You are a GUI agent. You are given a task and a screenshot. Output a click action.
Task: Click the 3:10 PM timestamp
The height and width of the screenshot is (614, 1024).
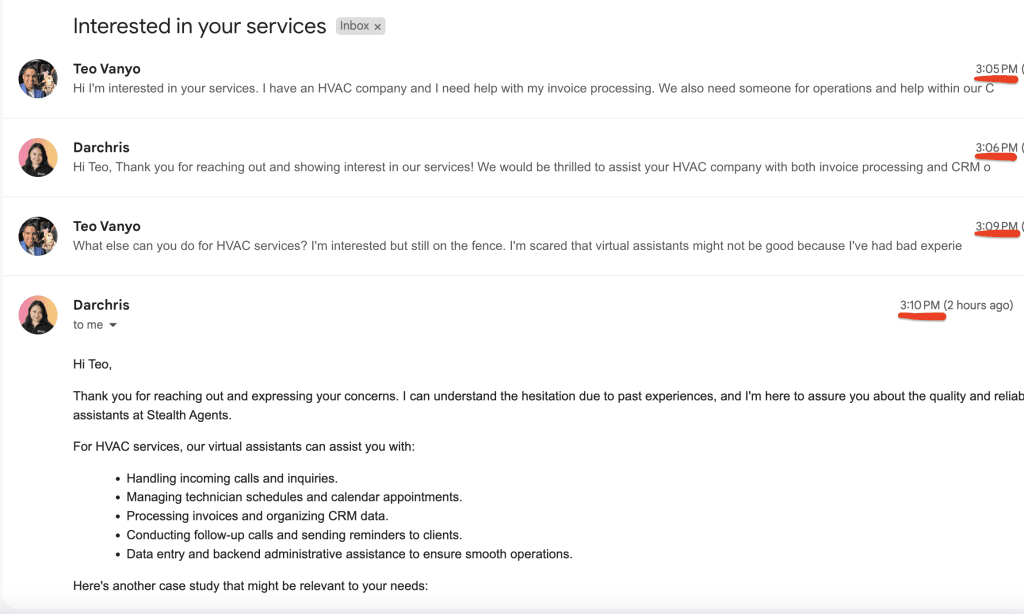(920, 305)
